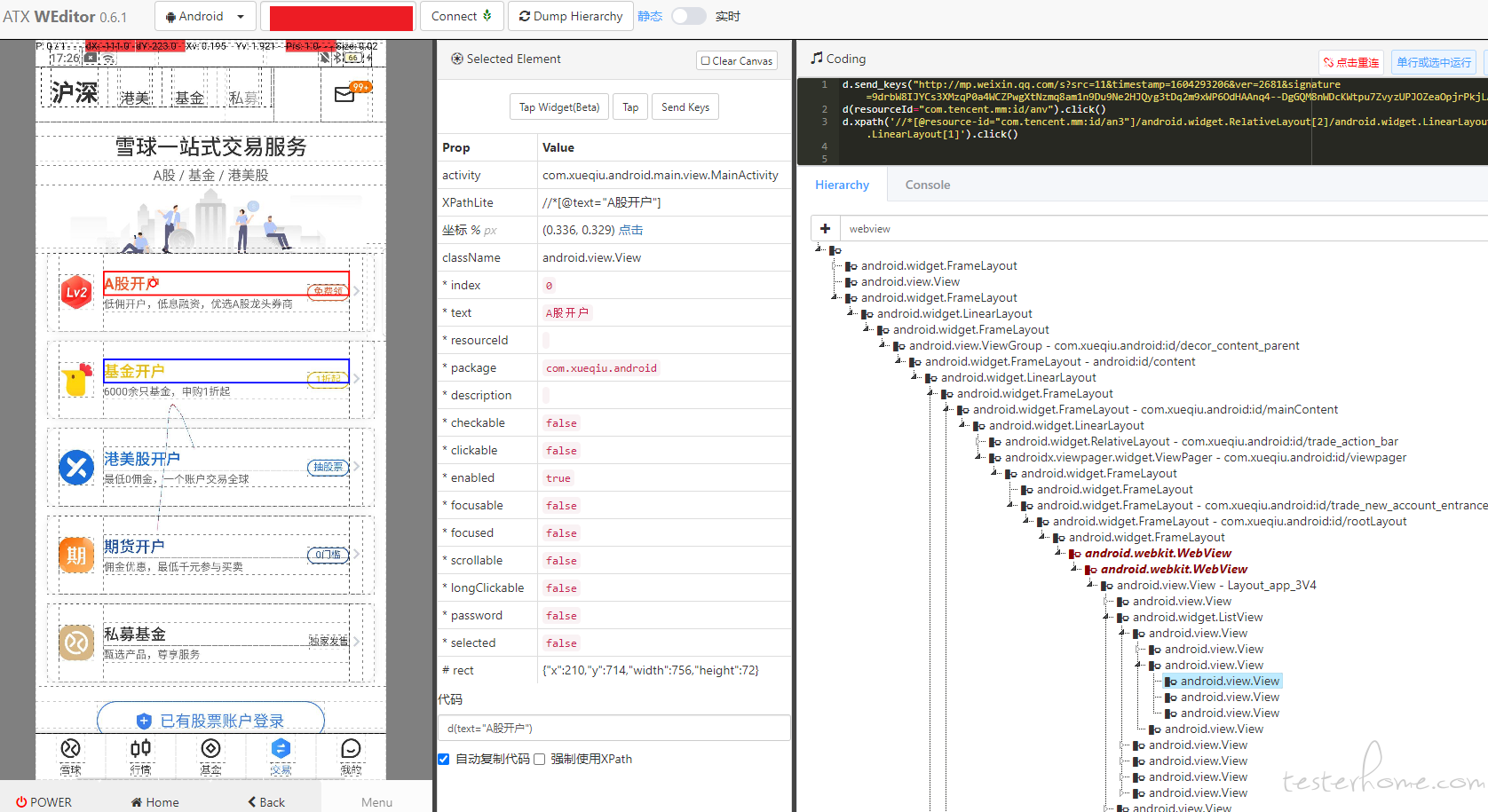Switch to the Console tab
1488x812 pixels.
coord(928,185)
